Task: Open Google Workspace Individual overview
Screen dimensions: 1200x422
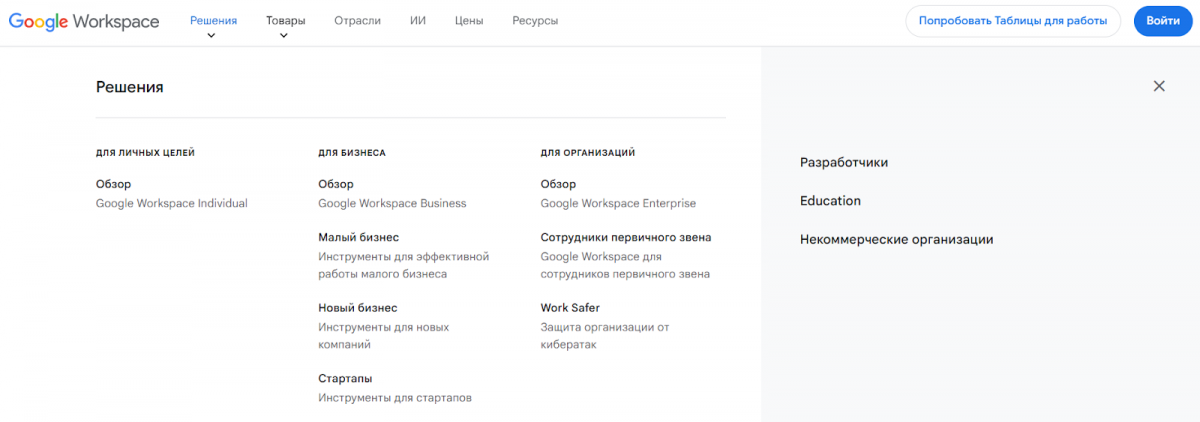Action: (171, 194)
